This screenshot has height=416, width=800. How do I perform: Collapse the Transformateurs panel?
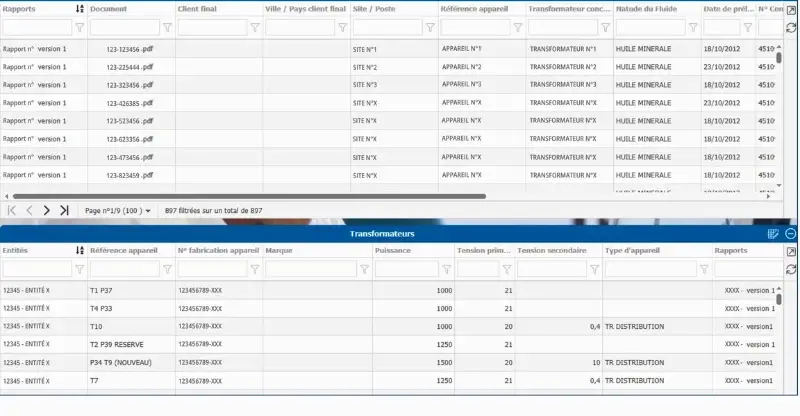(790, 234)
